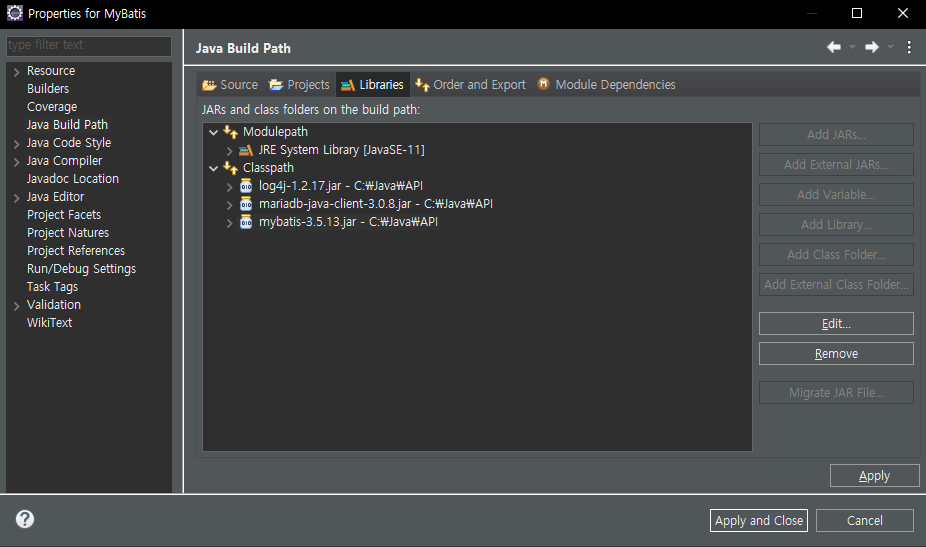Click the Cancel button
Image resolution: width=926 pixels, height=547 pixels.
(x=865, y=520)
